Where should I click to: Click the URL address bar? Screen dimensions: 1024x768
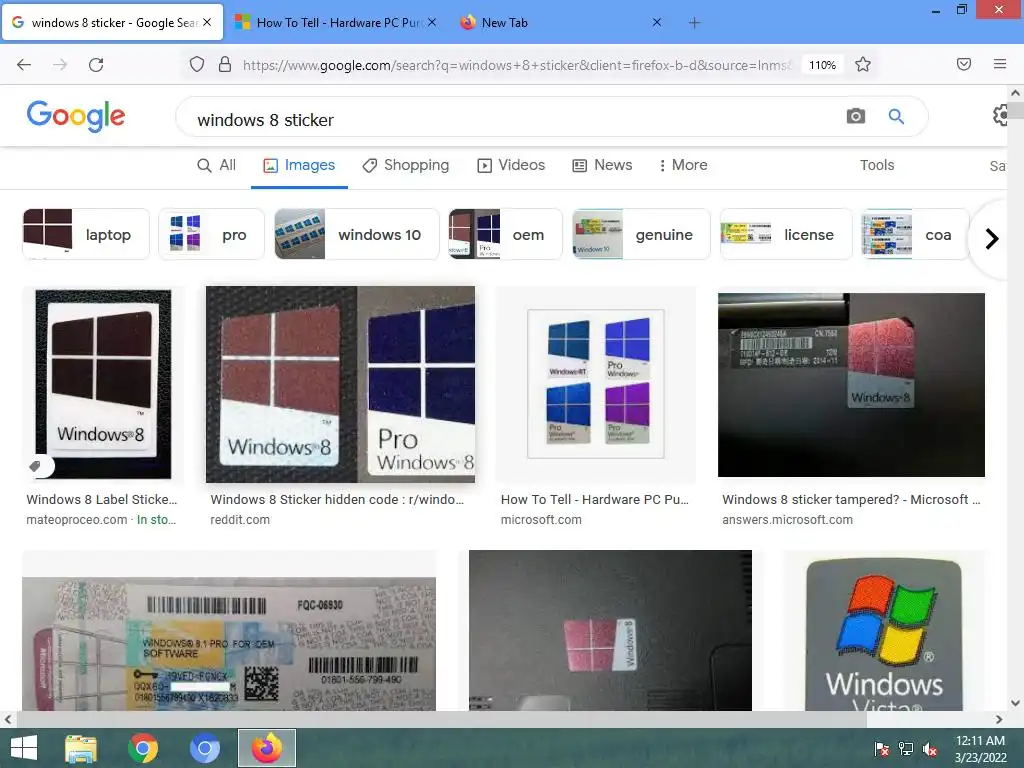pyautogui.click(x=516, y=65)
